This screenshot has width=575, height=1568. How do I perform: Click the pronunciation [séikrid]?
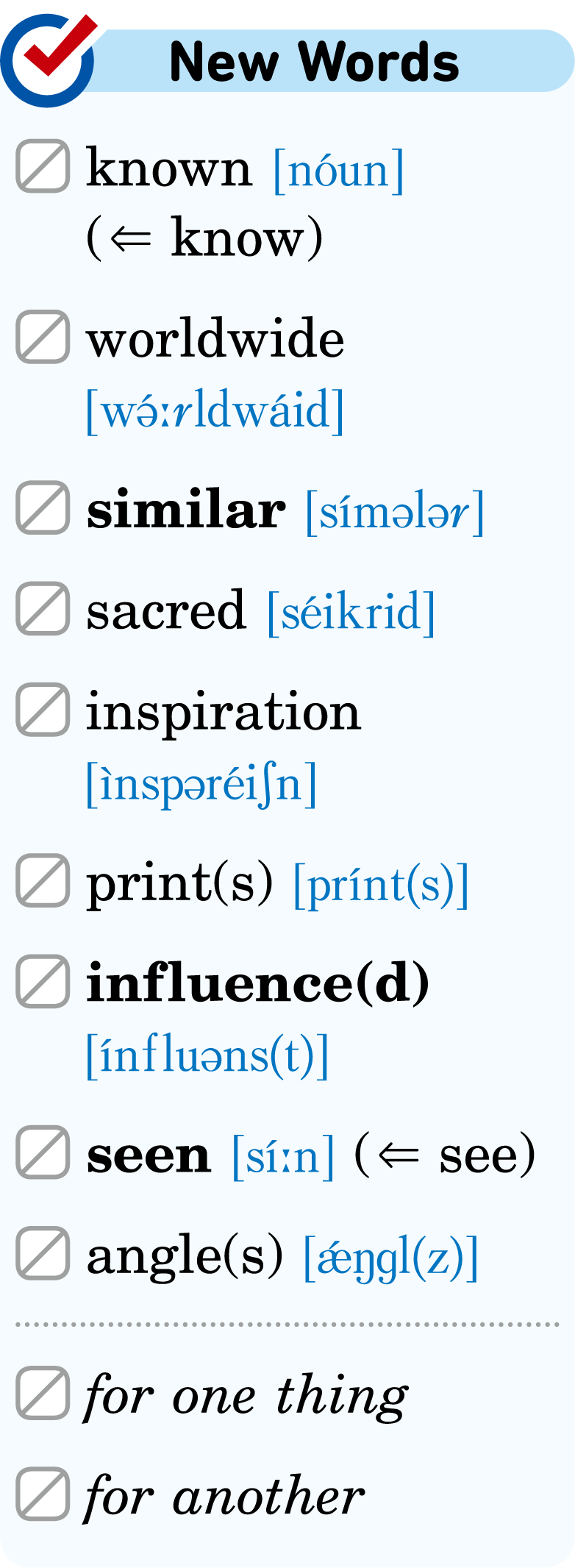pos(351,611)
